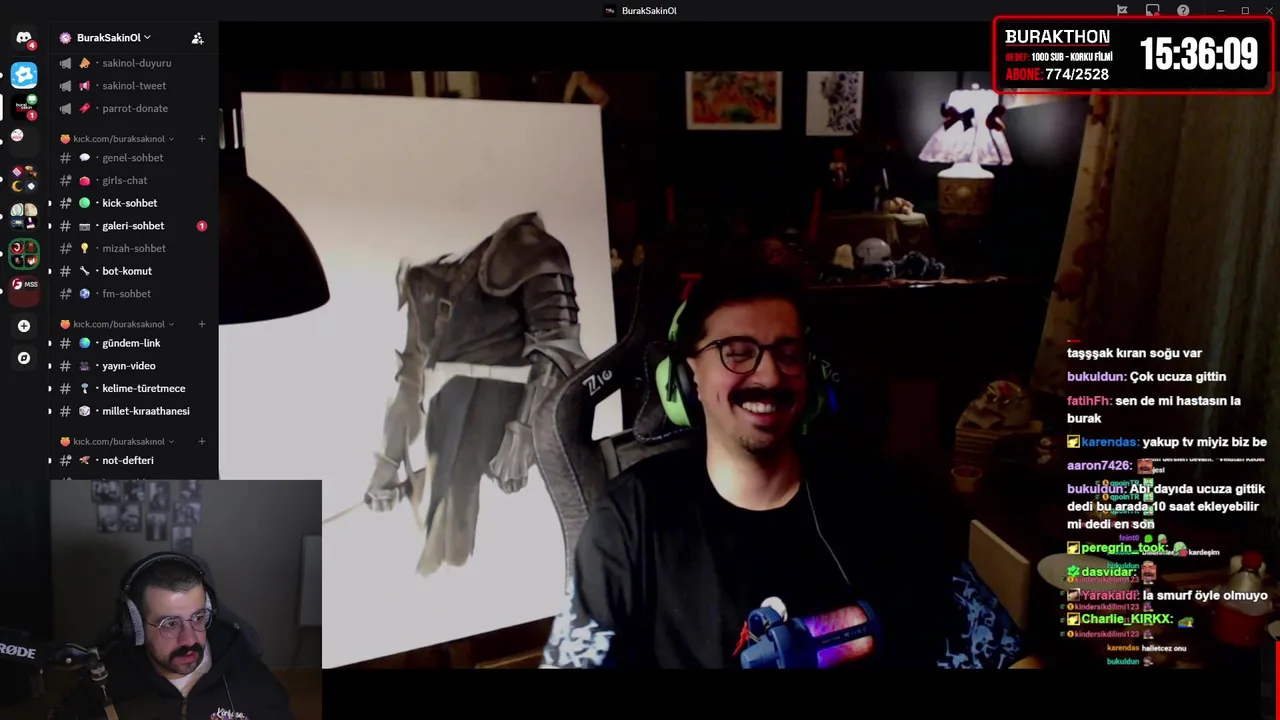Viewport: 1280px width, 720px height.
Task: Open the help question mark icon
Action: tap(1183, 11)
